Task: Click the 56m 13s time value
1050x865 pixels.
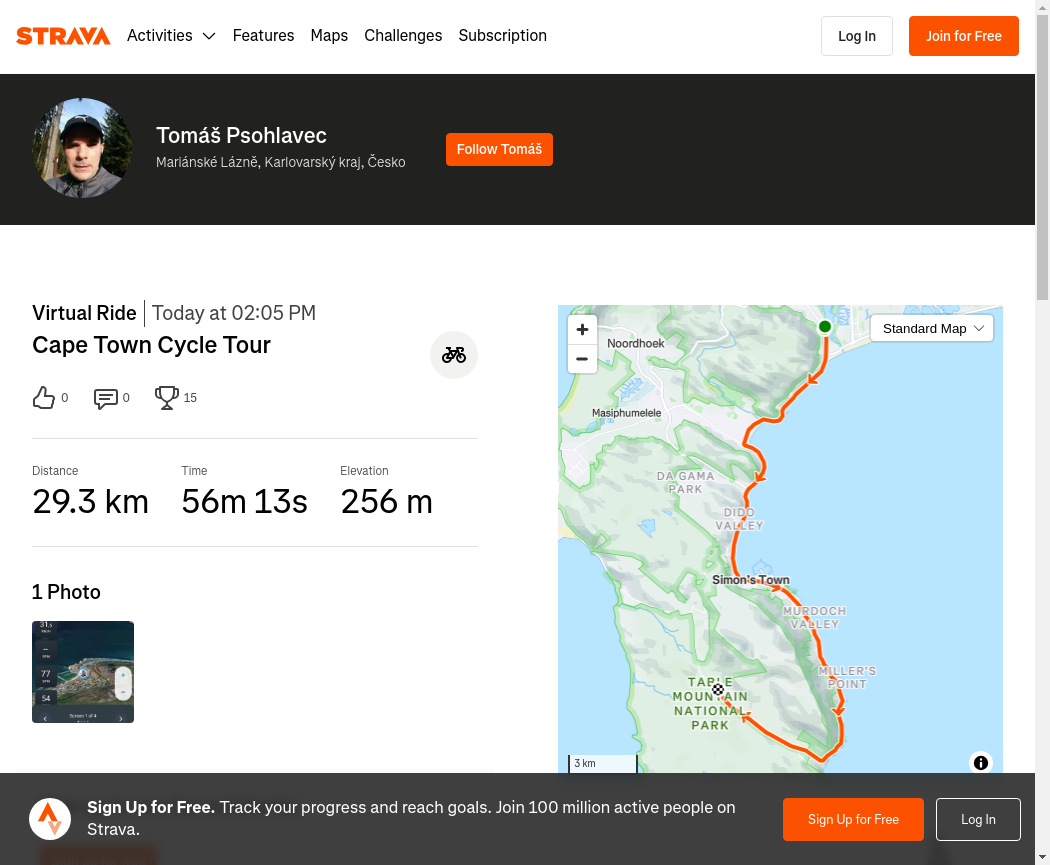Action: [x=244, y=501]
